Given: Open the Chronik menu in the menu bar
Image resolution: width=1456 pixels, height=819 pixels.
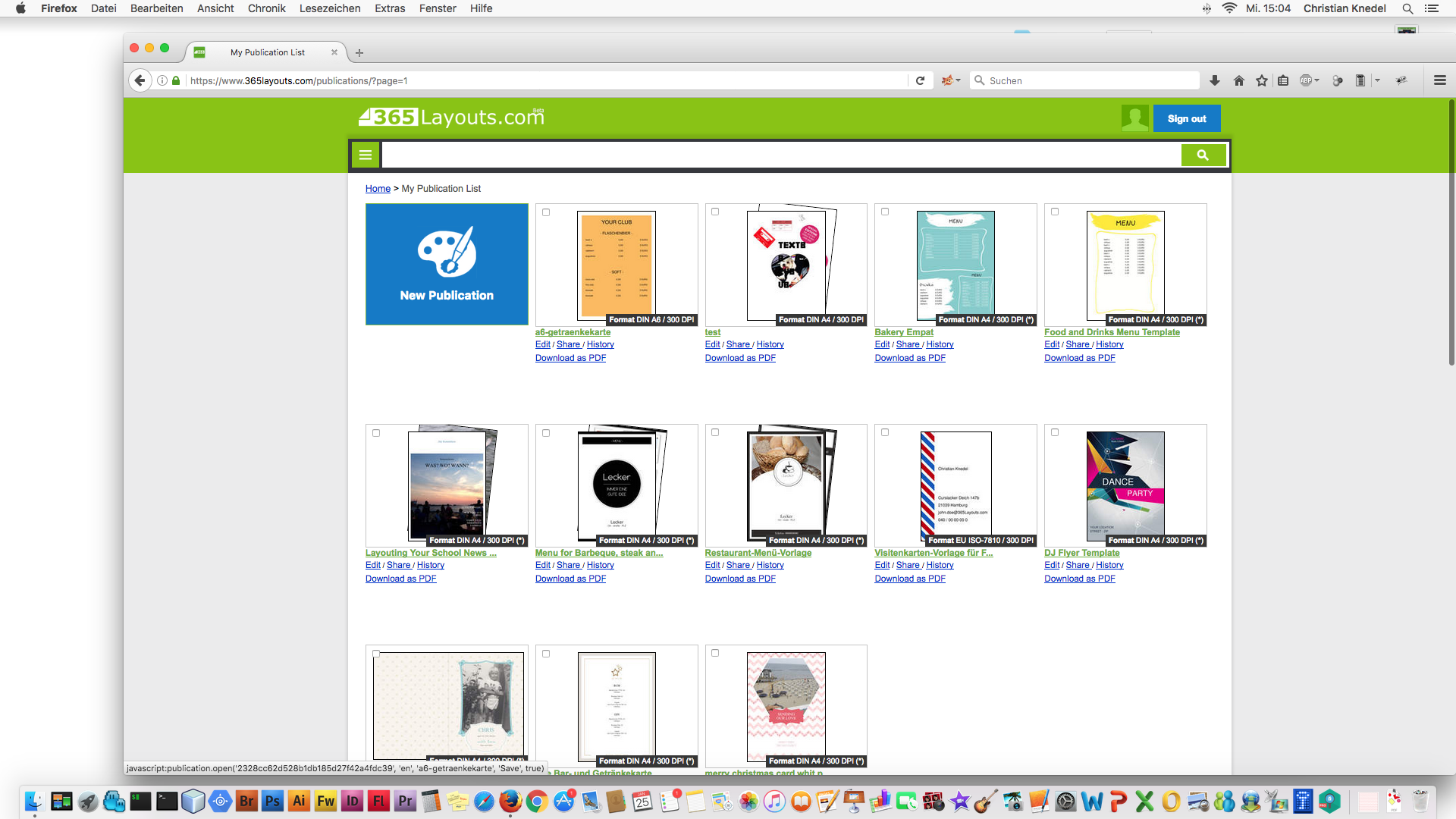Looking at the screenshot, I should pos(266,8).
